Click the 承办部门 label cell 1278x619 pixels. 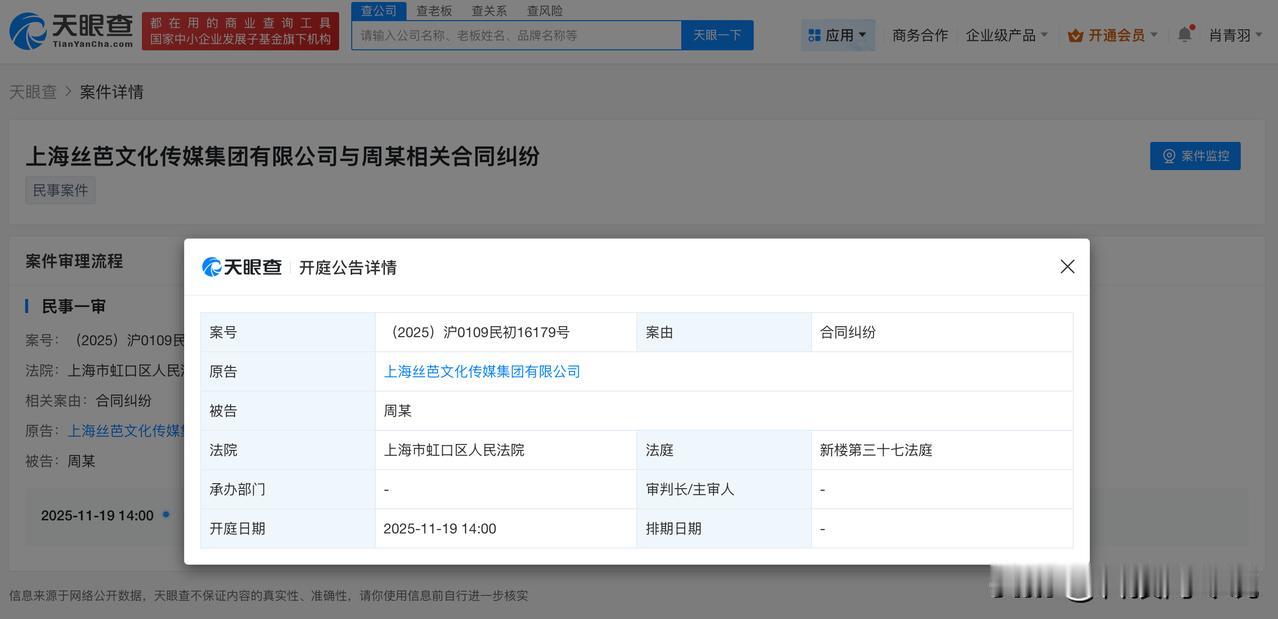tap(288, 489)
